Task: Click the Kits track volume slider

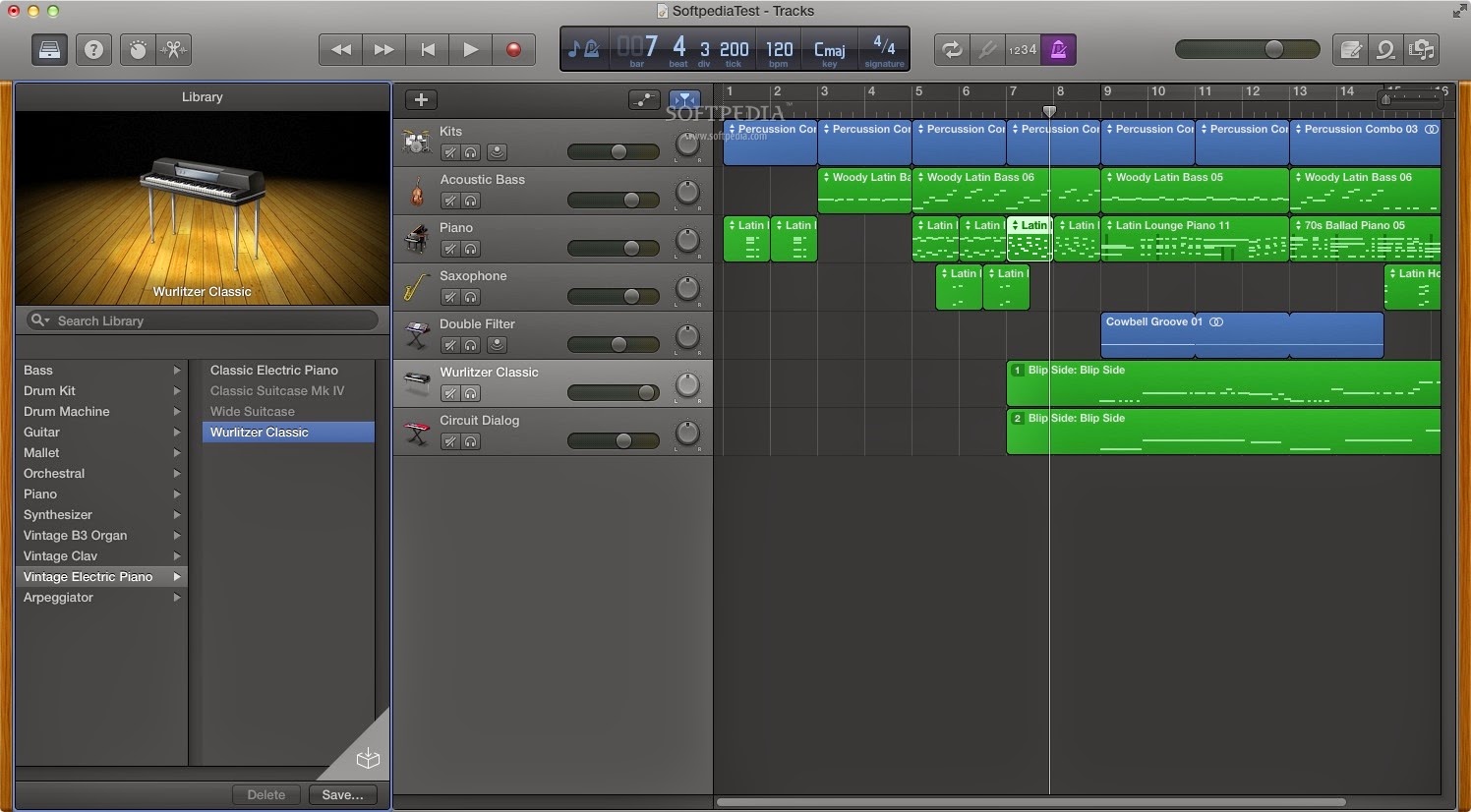Action: pos(614,151)
